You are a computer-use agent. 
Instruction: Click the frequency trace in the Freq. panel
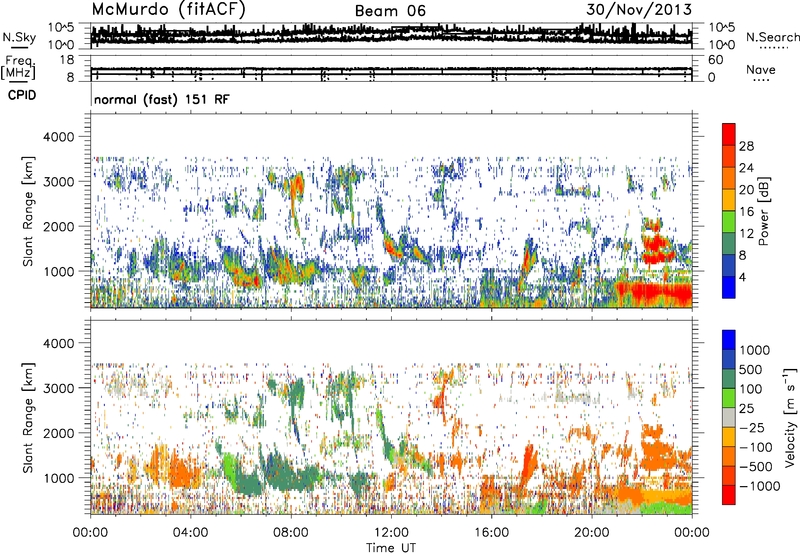[x=391, y=69]
